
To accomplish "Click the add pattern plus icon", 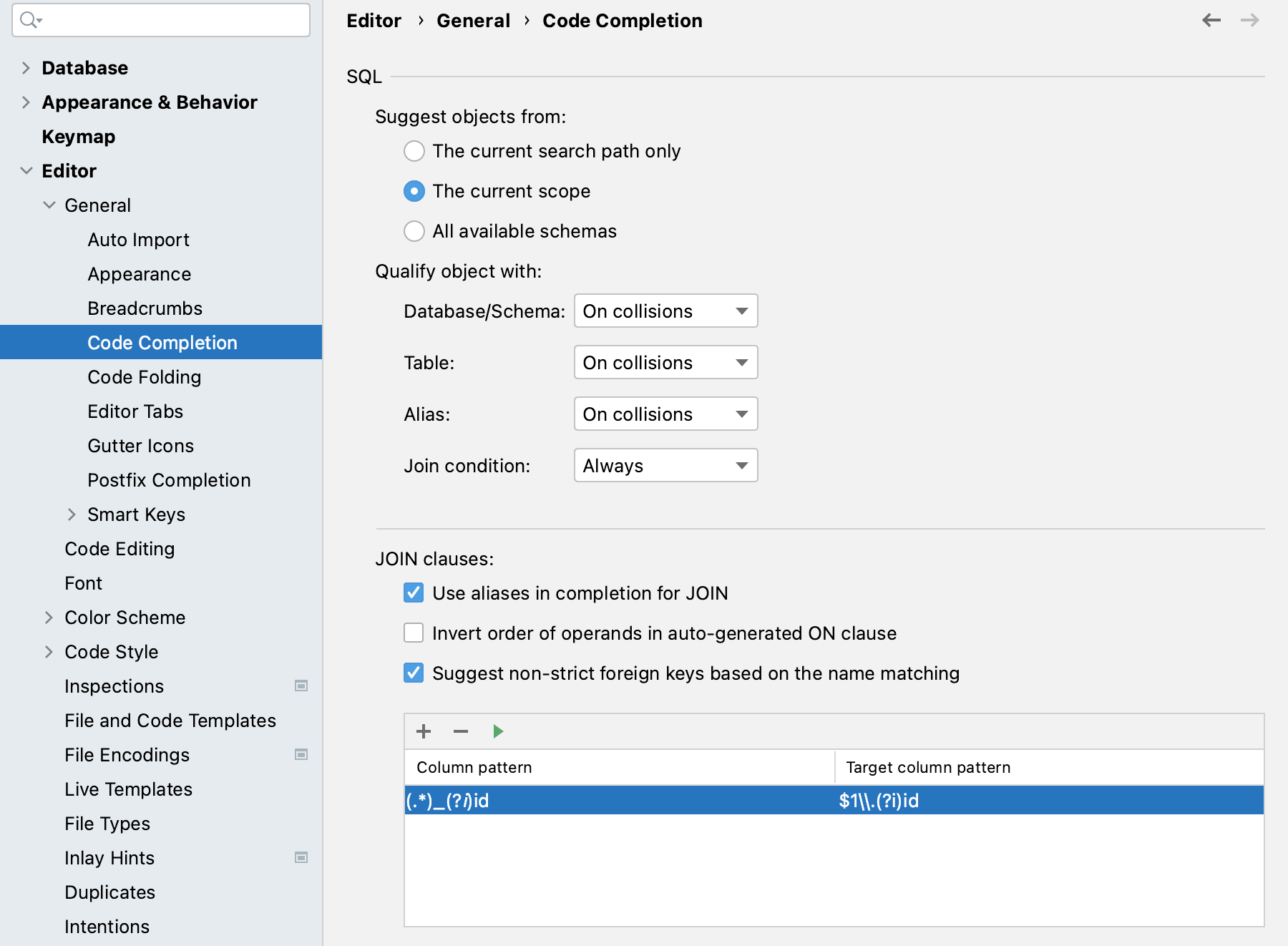I will 424,731.
